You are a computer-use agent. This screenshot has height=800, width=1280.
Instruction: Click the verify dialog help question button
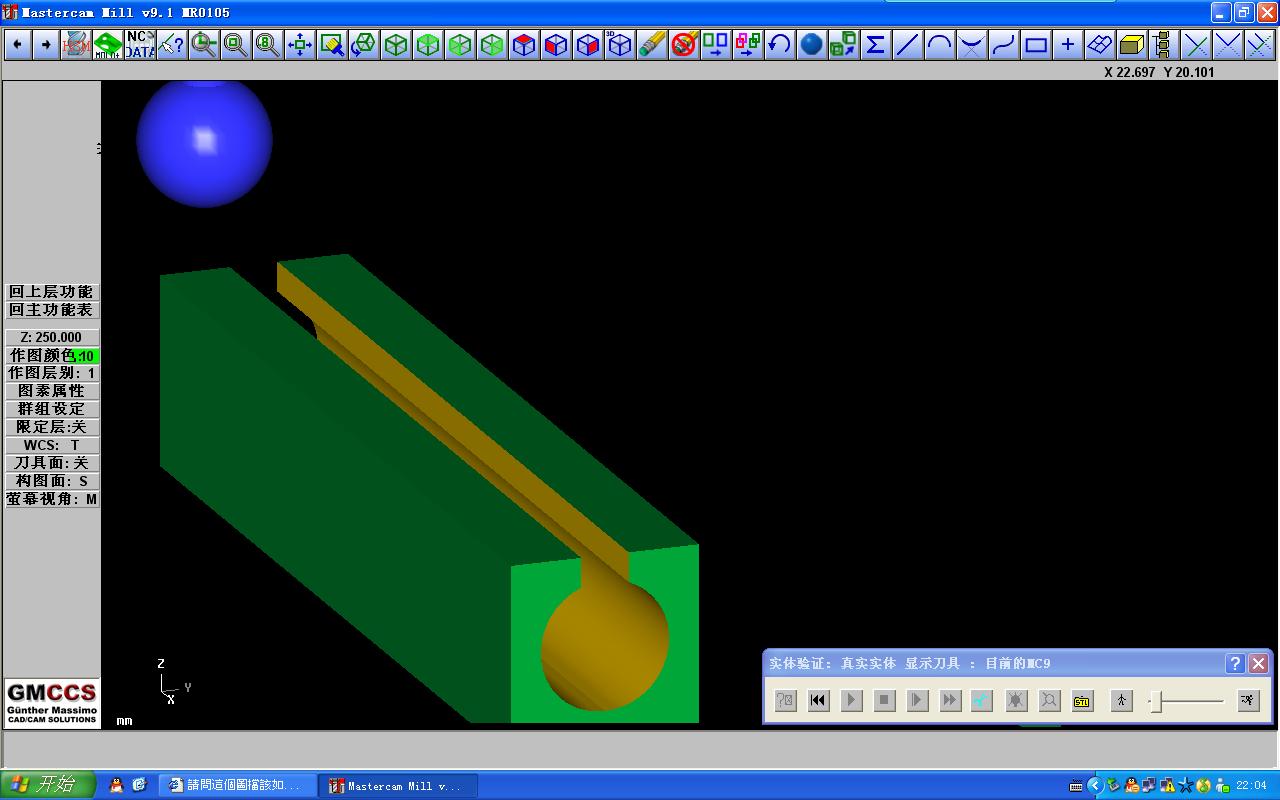[1235, 663]
